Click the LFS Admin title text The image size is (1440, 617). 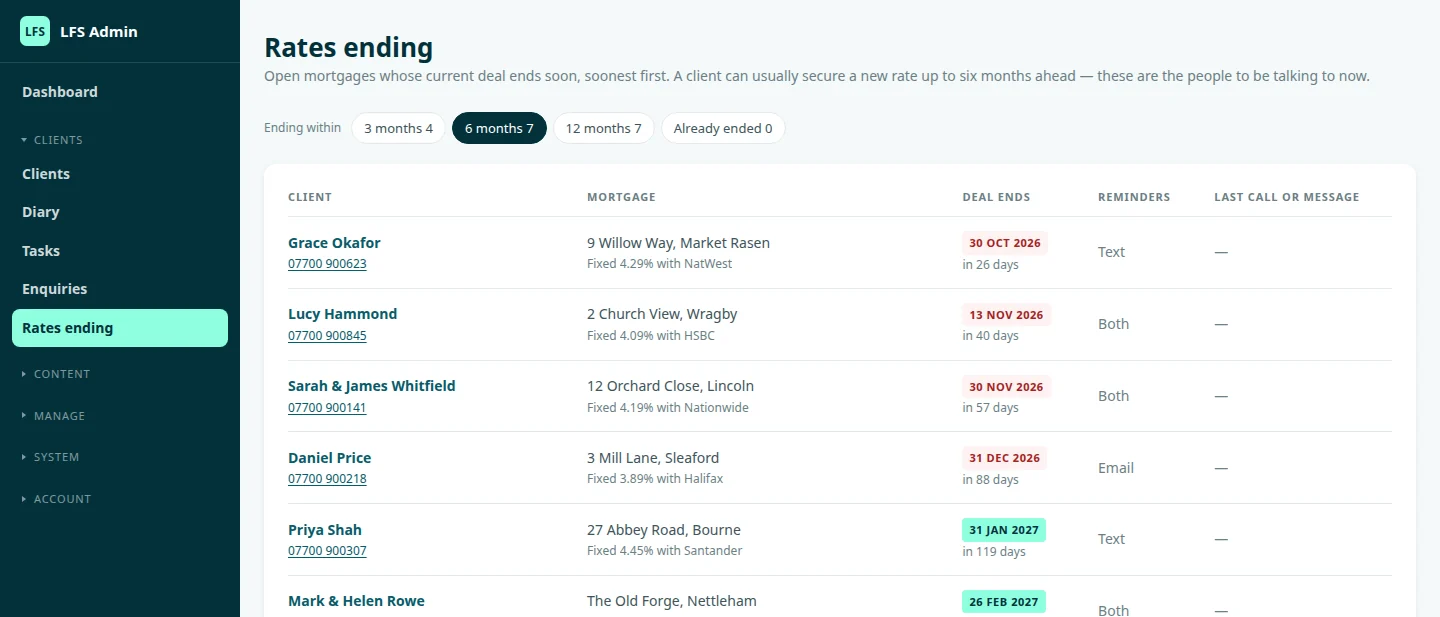[99, 32]
